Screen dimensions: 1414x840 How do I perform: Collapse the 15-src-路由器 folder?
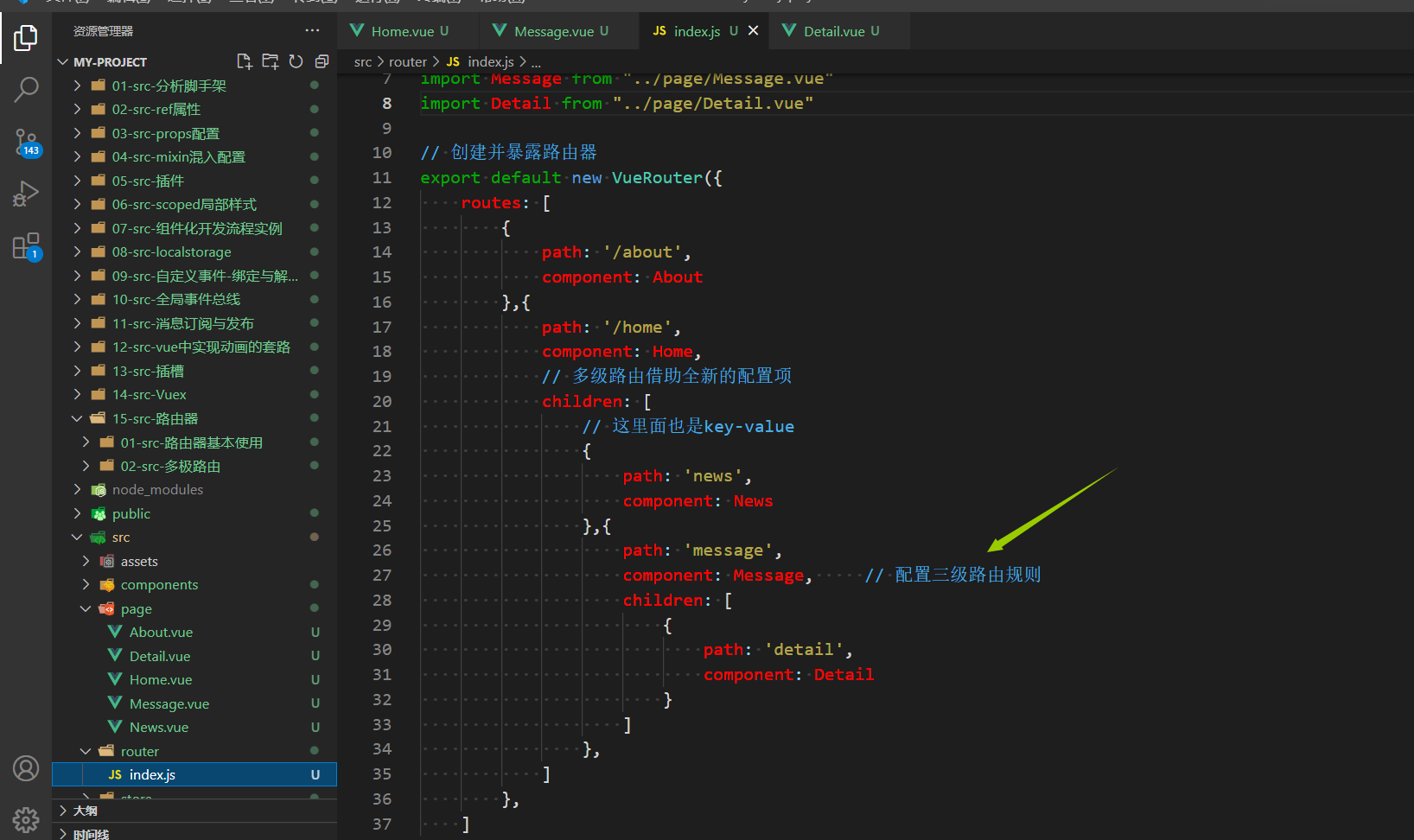(x=77, y=418)
